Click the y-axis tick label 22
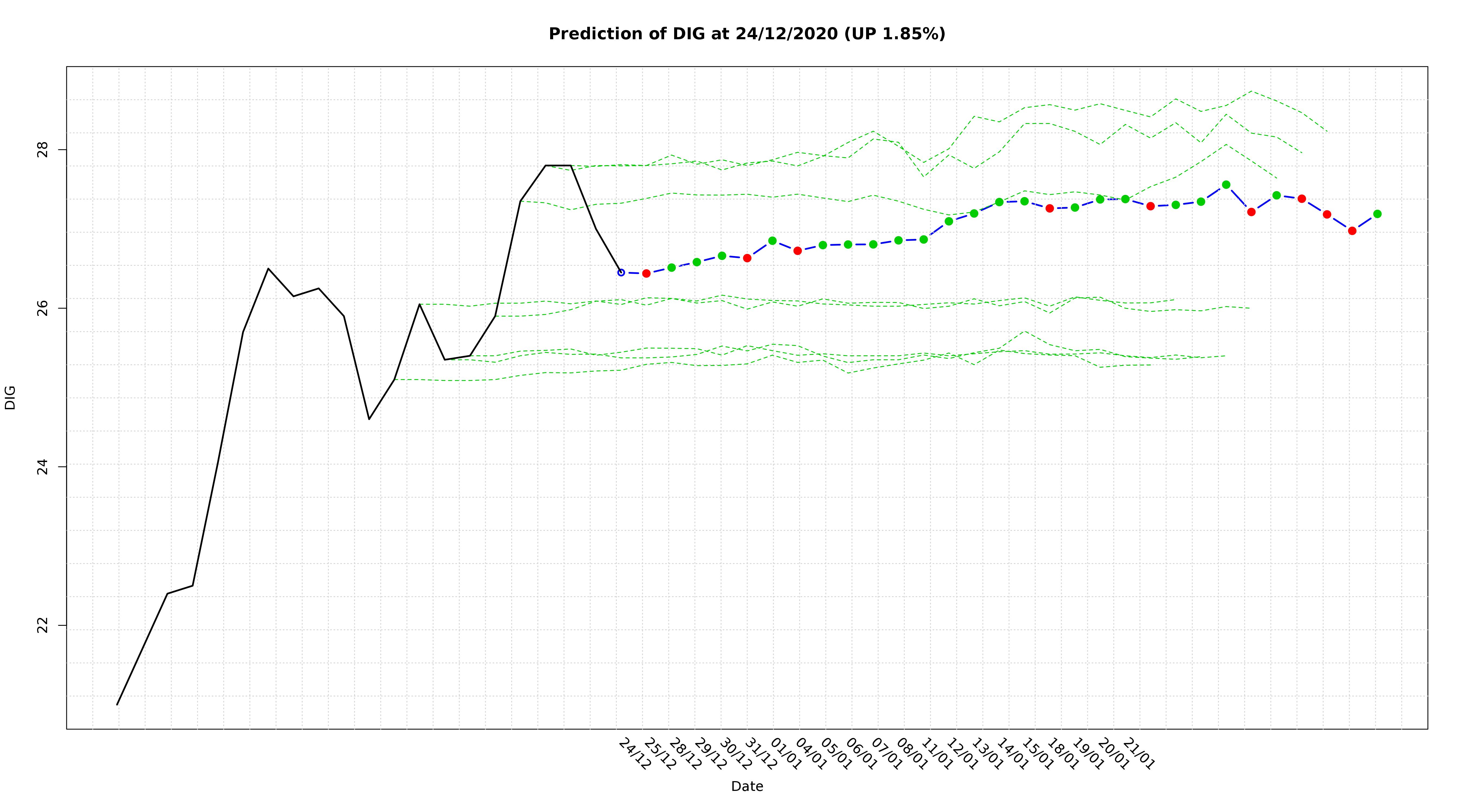 point(42,625)
